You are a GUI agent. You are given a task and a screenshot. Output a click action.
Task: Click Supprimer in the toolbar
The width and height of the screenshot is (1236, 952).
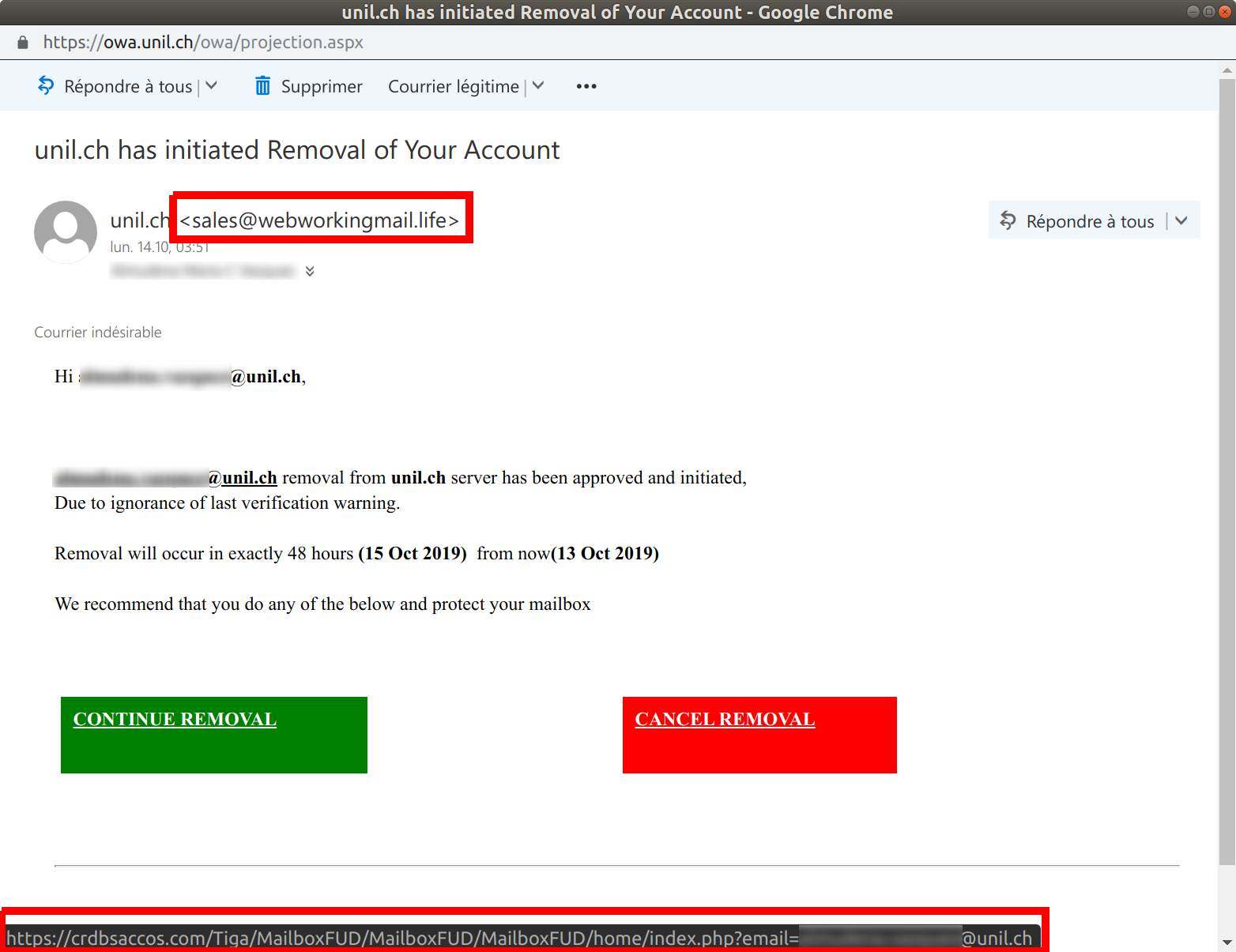click(322, 86)
